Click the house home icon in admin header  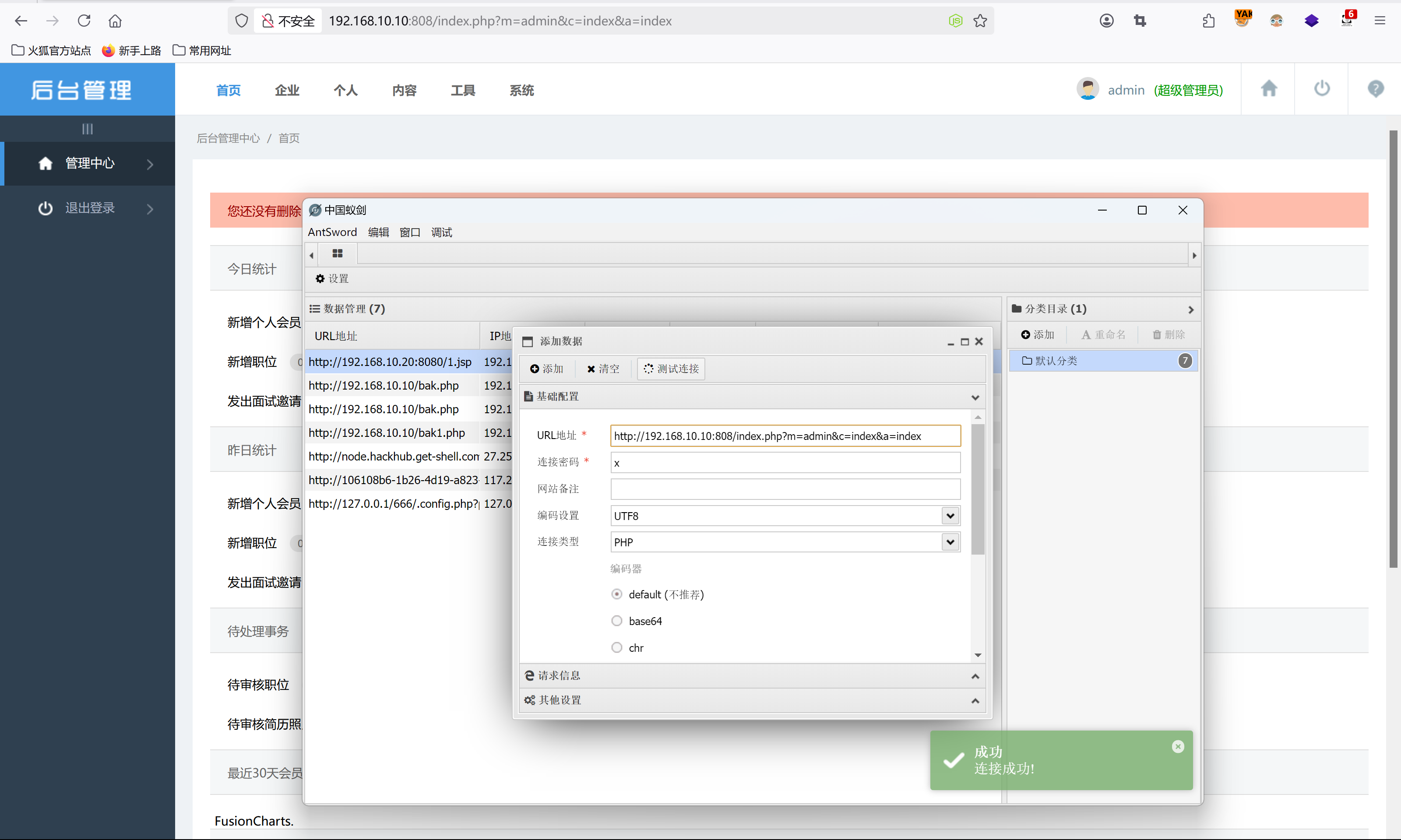point(1268,89)
